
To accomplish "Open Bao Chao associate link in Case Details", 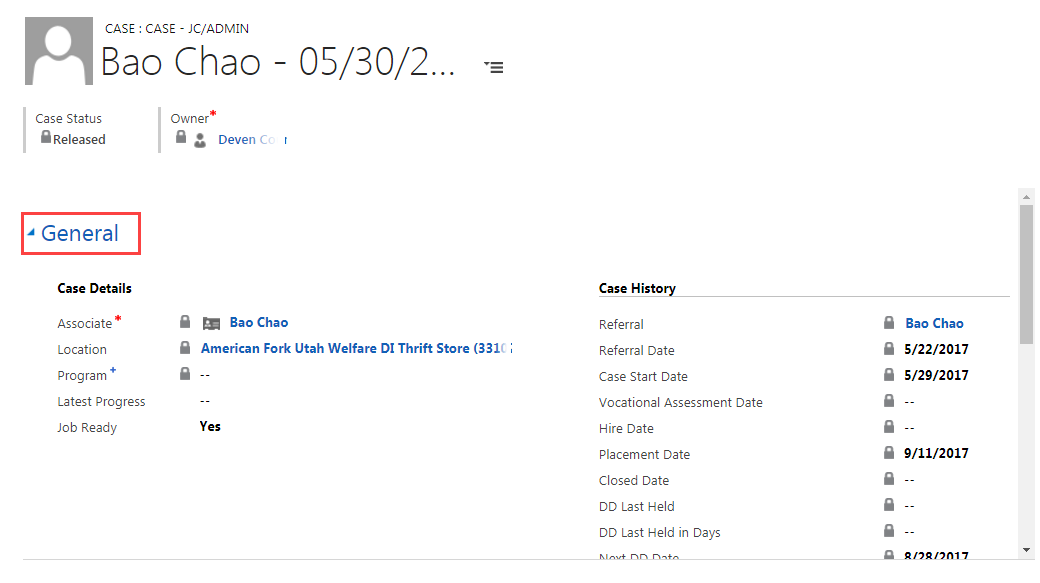I will (x=259, y=322).
